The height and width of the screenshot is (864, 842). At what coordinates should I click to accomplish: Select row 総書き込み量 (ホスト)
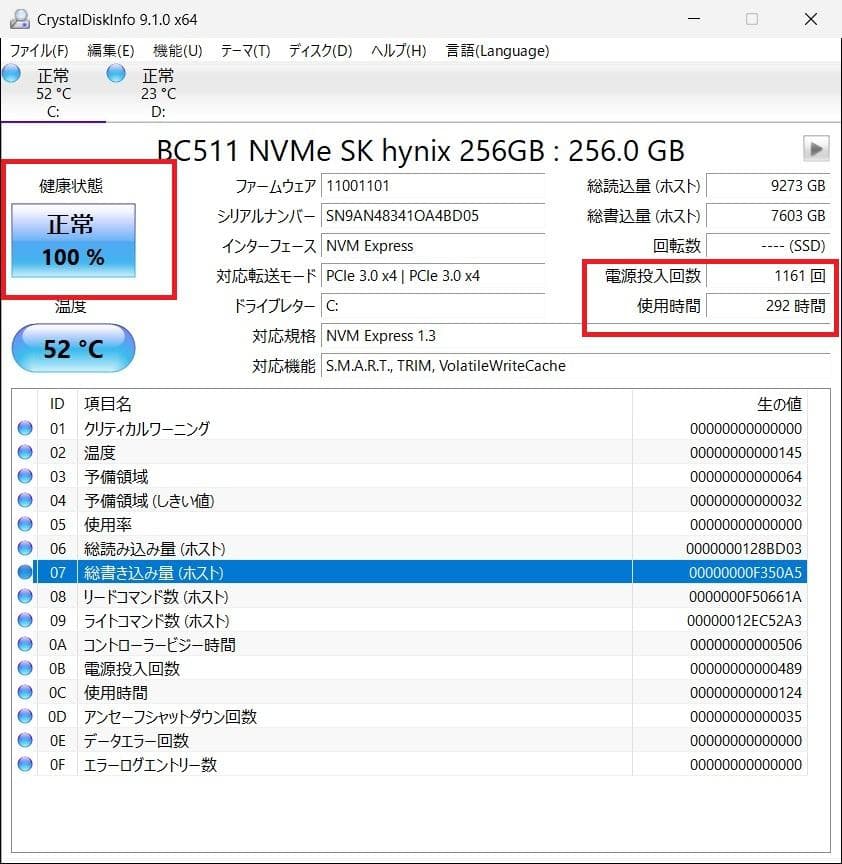point(409,573)
